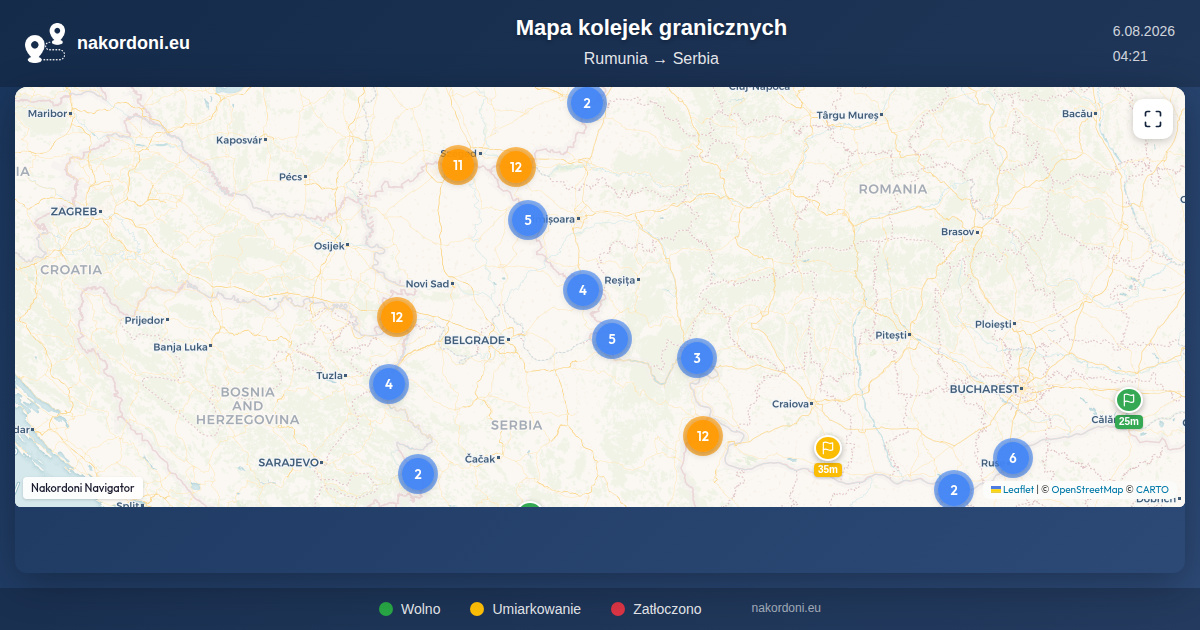Click the nakordoni.eu footer link
The width and height of the screenshot is (1200, 630).
click(x=786, y=608)
